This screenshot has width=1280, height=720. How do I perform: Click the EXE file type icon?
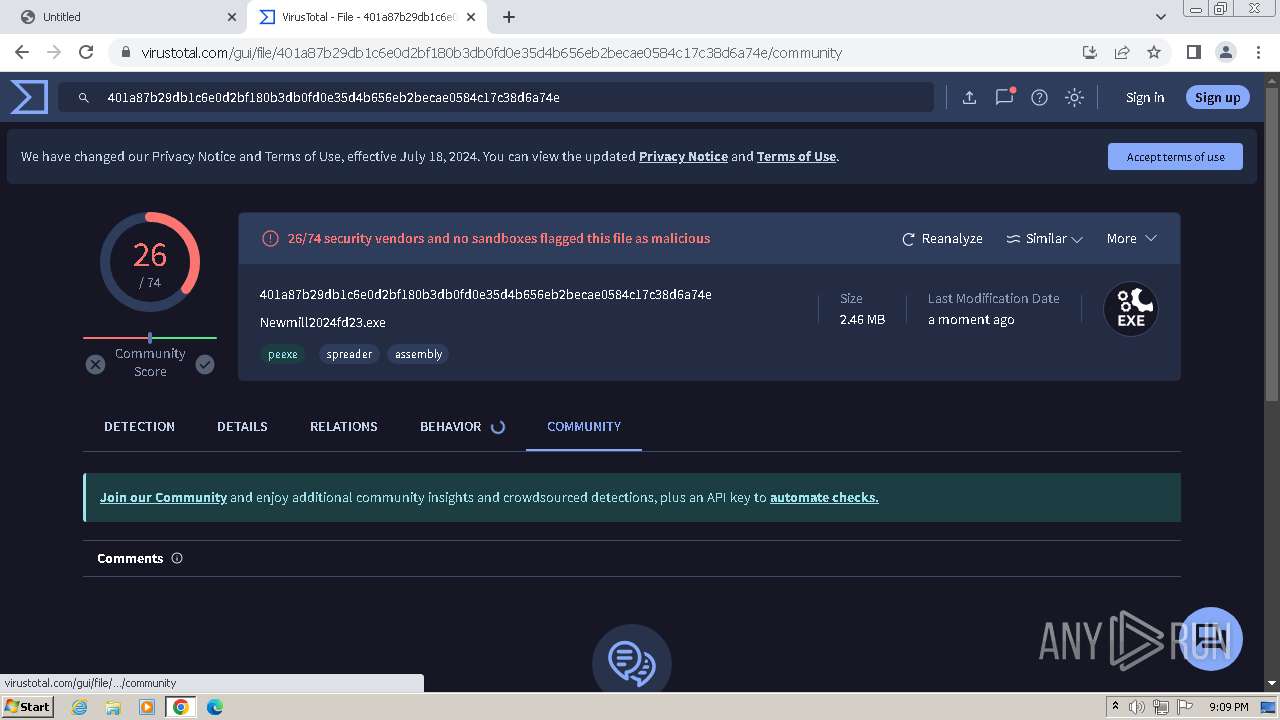pos(1130,309)
